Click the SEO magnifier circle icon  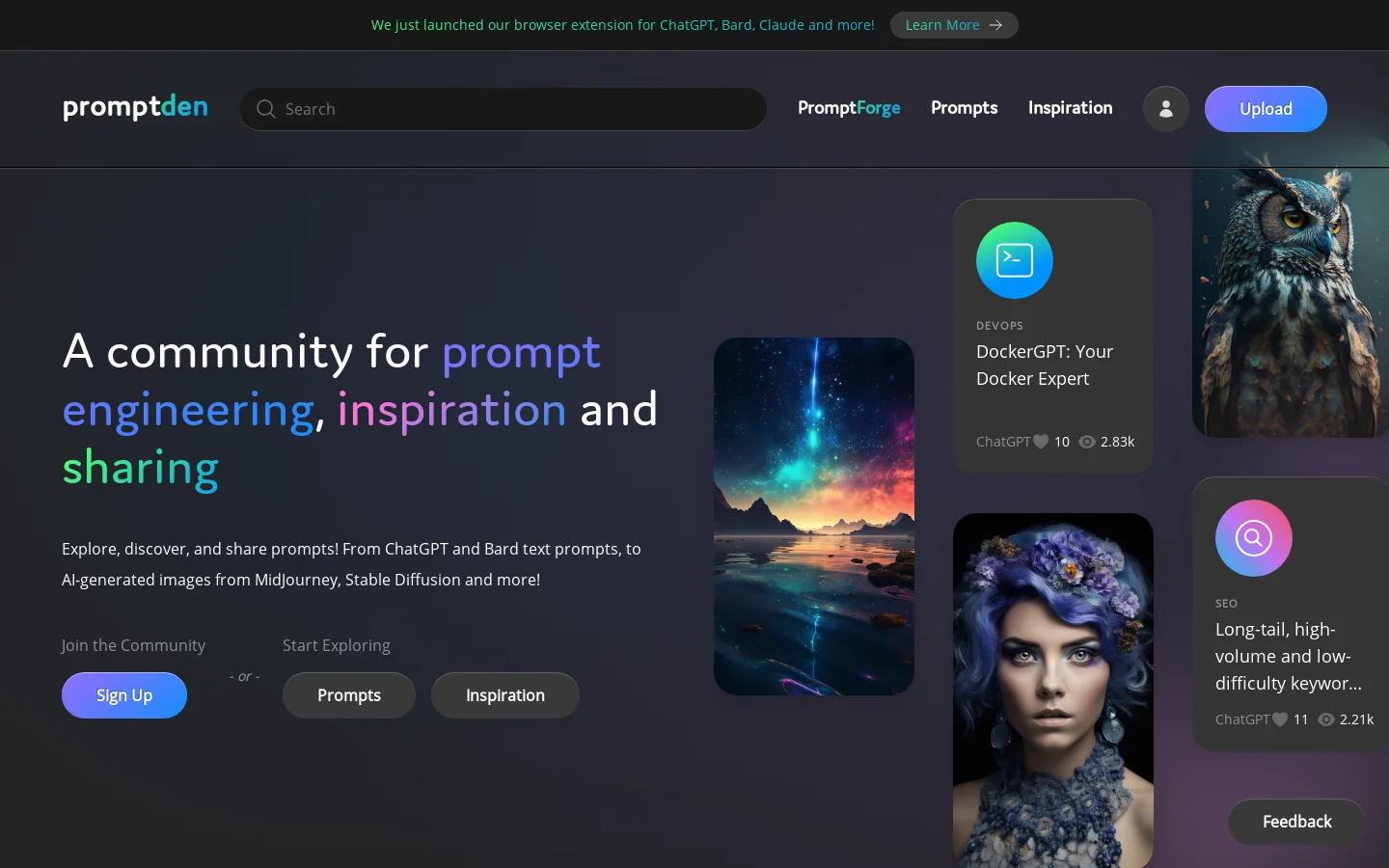click(x=1254, y=538)
